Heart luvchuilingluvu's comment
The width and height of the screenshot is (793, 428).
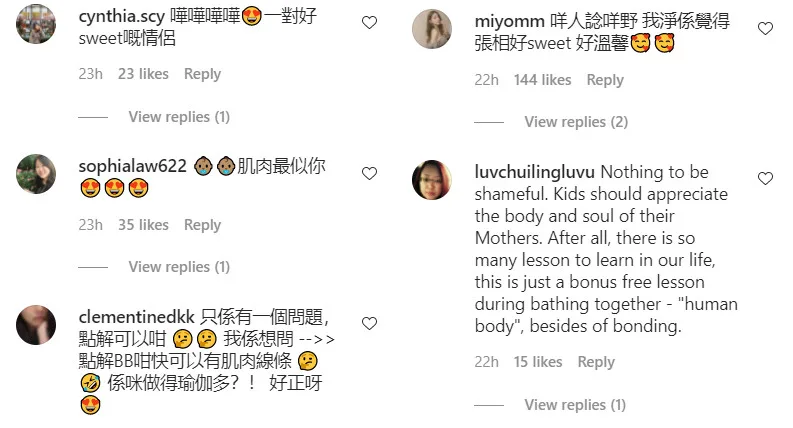tap(765, 178)
